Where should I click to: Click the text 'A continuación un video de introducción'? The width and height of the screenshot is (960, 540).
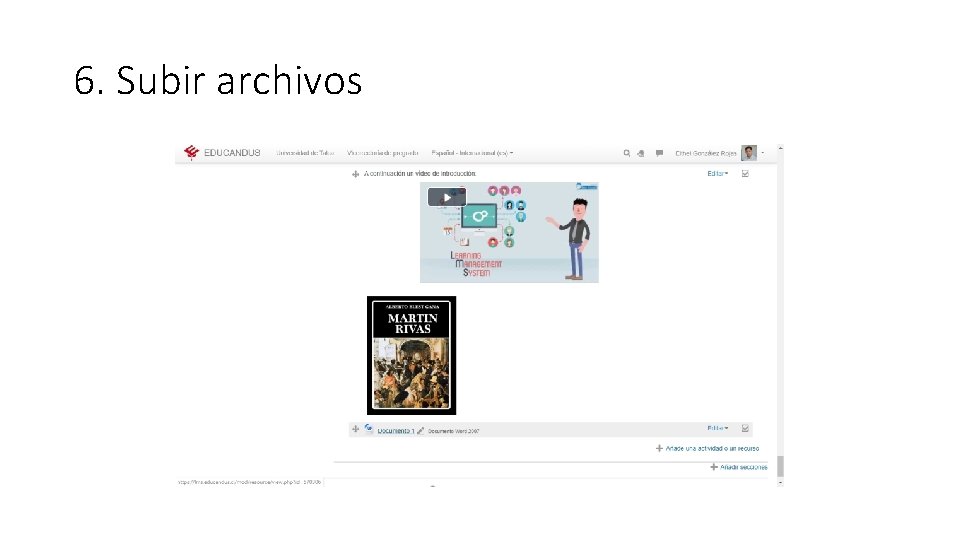click(x=419, y=174)
